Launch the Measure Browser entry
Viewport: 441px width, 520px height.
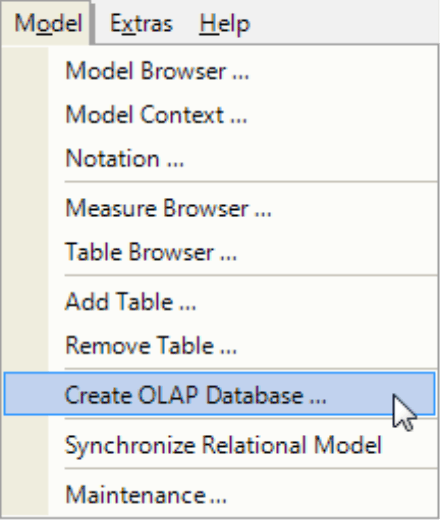tap(220, 208)
